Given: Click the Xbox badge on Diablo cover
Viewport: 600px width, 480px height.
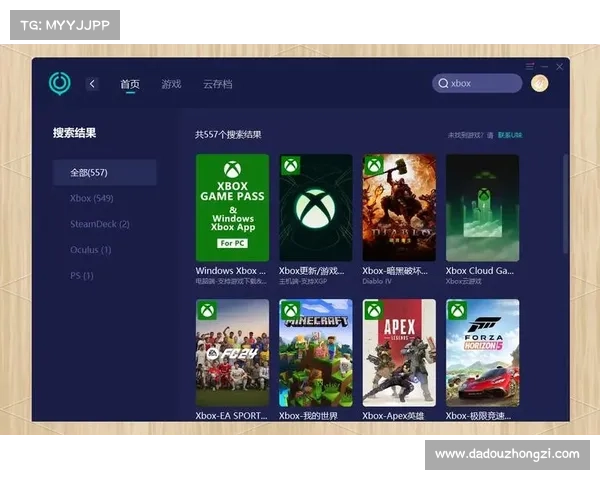Looking at the screenshot, I should coord(374,165).
